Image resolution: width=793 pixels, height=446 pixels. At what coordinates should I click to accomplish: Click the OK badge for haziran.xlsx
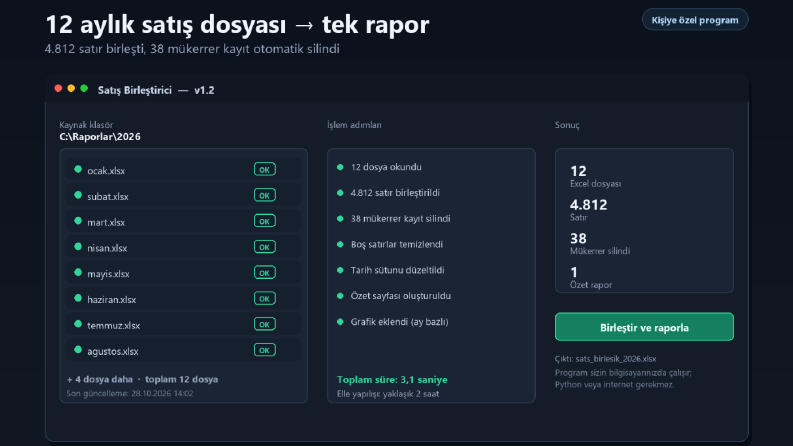pos(265,298)
